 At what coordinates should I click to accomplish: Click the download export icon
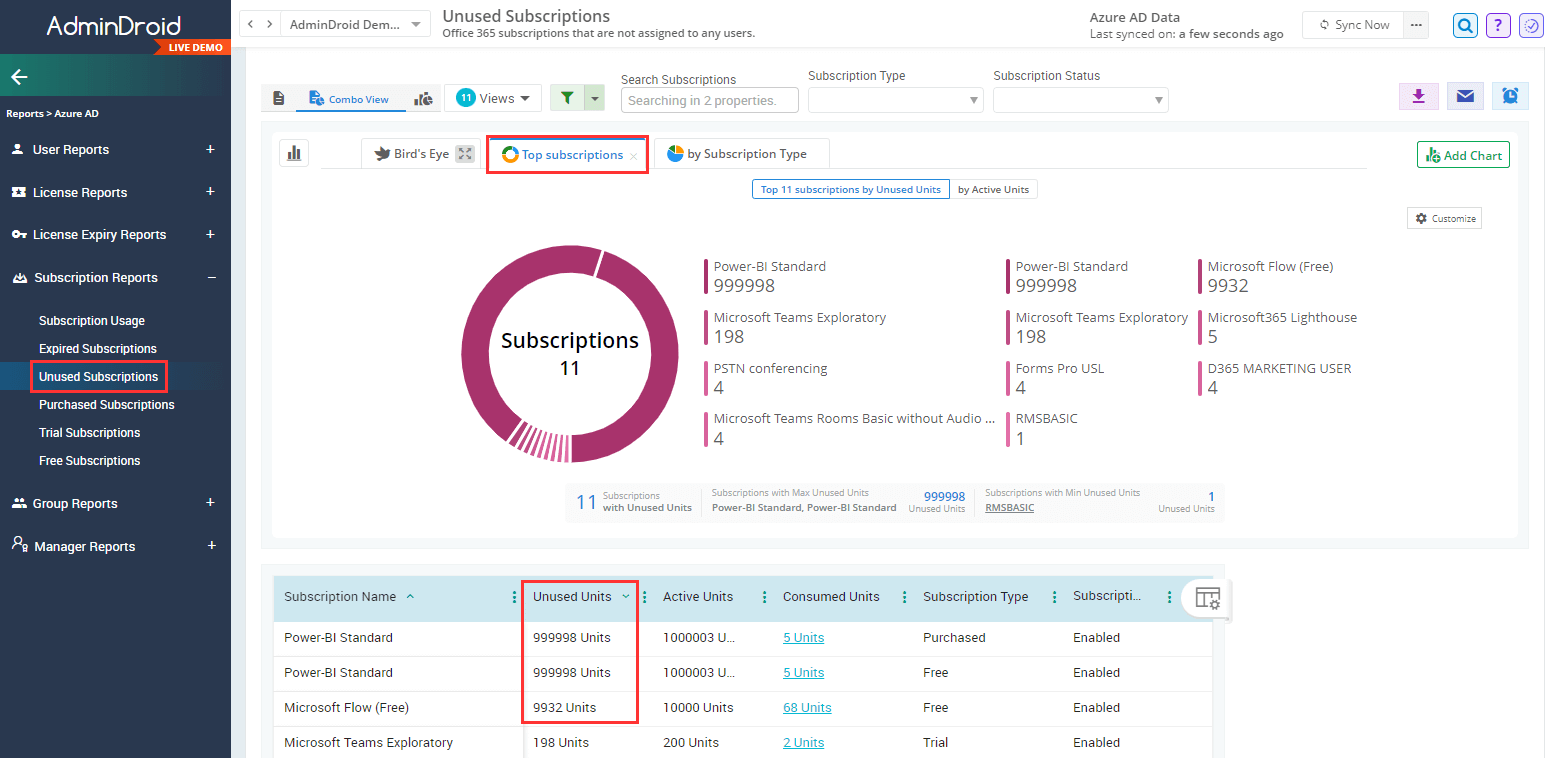(x=1418, y=96)
